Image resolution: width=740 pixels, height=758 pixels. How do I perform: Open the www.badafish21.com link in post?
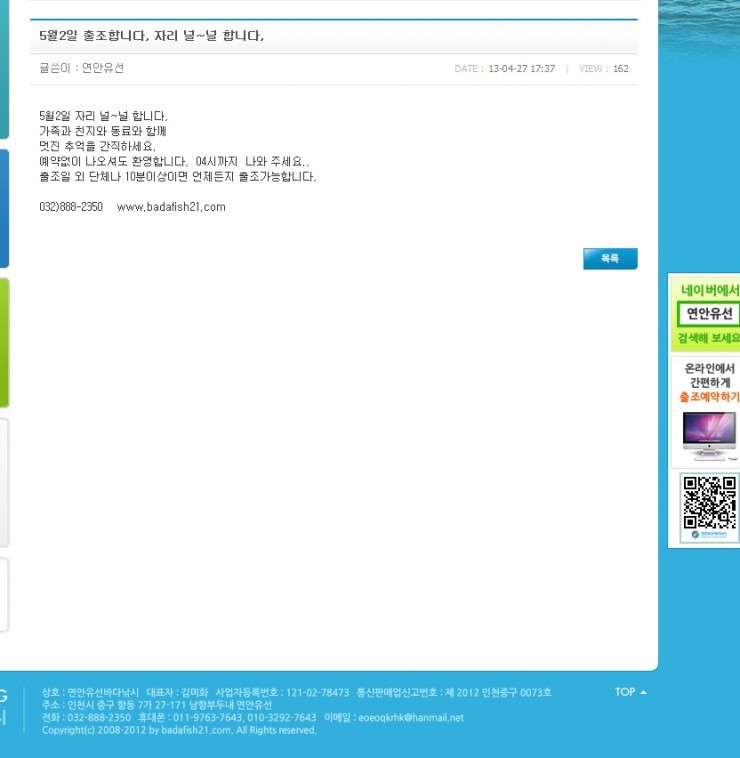pyautogui.click(x=171, y=207)
